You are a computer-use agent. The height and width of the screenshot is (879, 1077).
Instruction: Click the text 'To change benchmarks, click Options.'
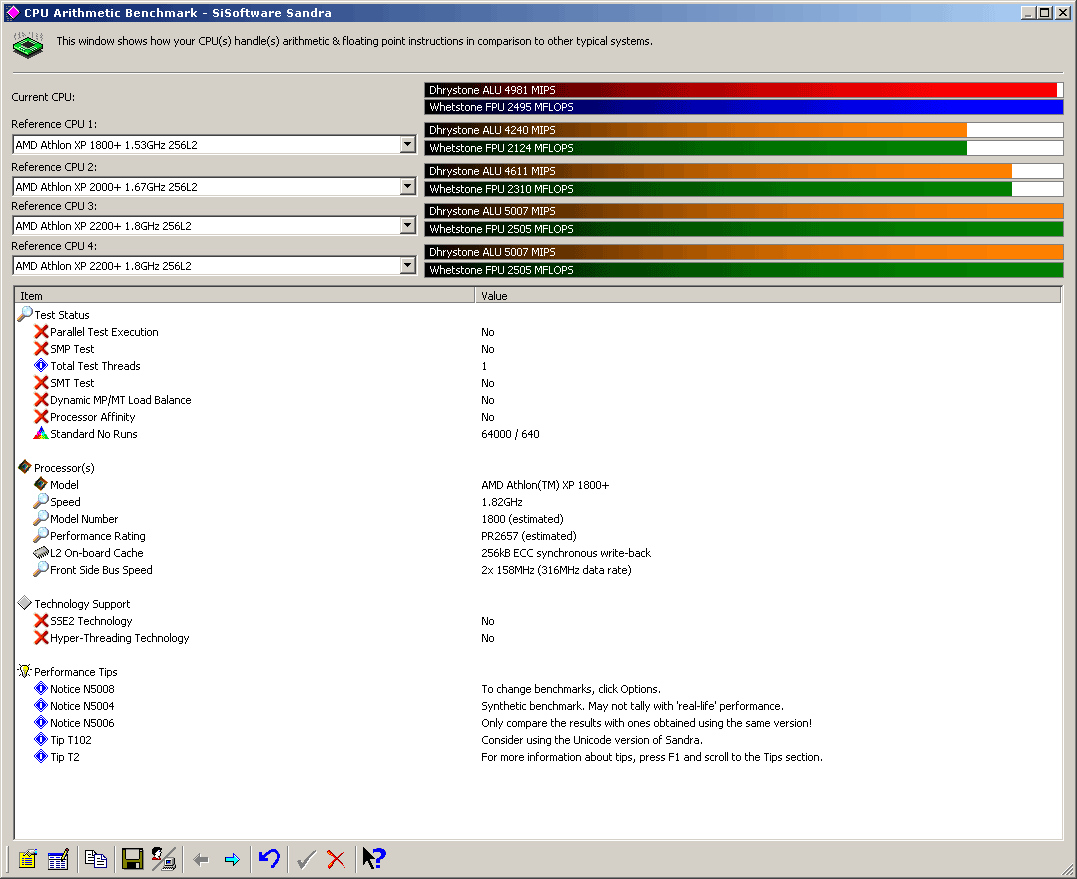click(x=571, y=689)
